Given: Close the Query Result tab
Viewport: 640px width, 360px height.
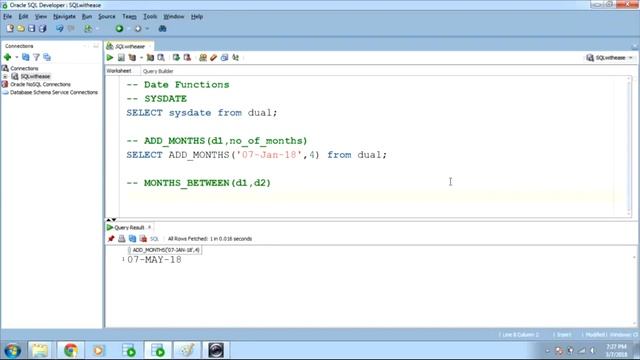Looking at the screenshot, I should point(149,227).
